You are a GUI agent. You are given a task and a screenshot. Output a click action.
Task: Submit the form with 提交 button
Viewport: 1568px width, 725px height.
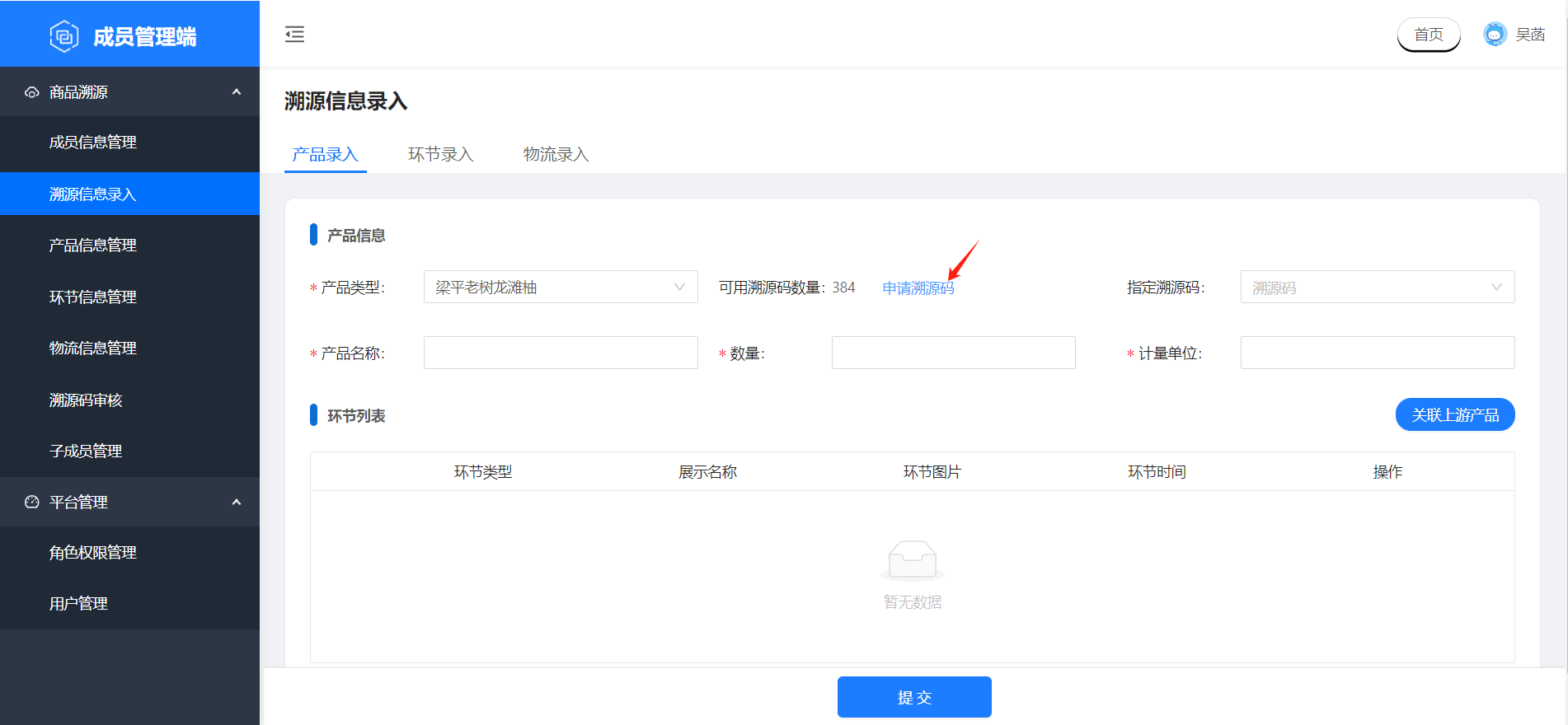tap(913, 697)
